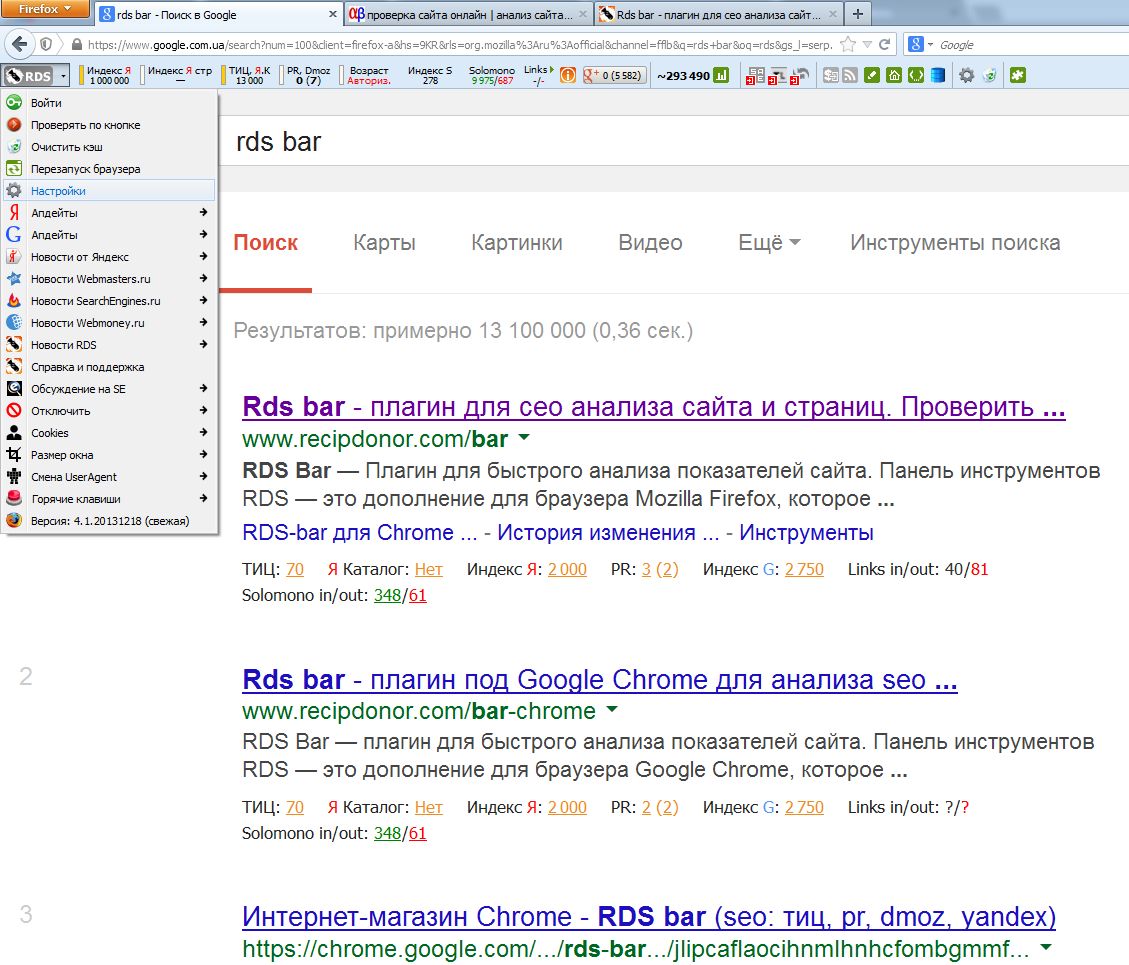Click the orange info icon in RDS toolbar

point(567,75)
